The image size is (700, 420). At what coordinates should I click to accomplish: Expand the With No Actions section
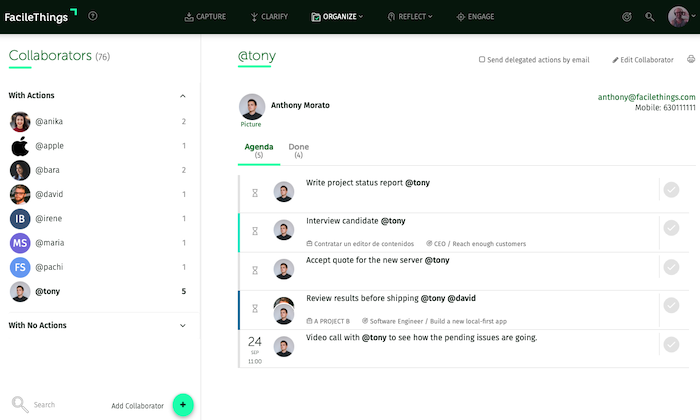(183, 326)
